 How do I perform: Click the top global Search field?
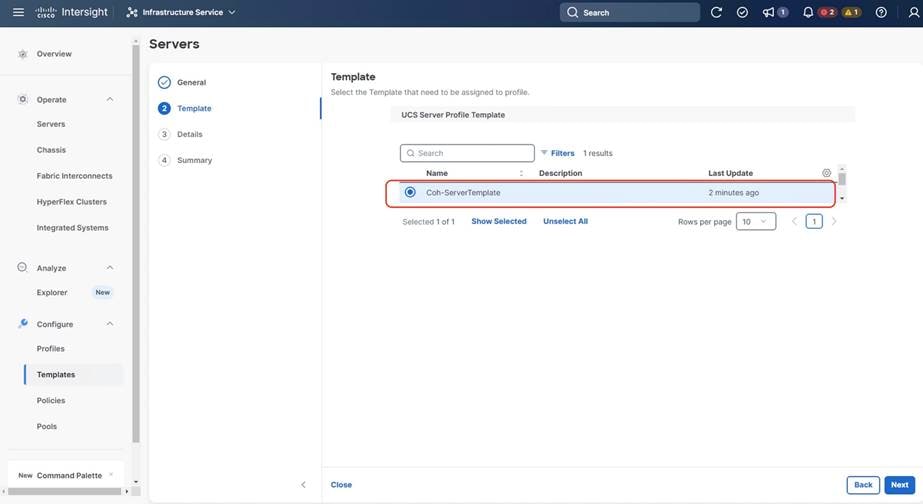pos(630,12)
